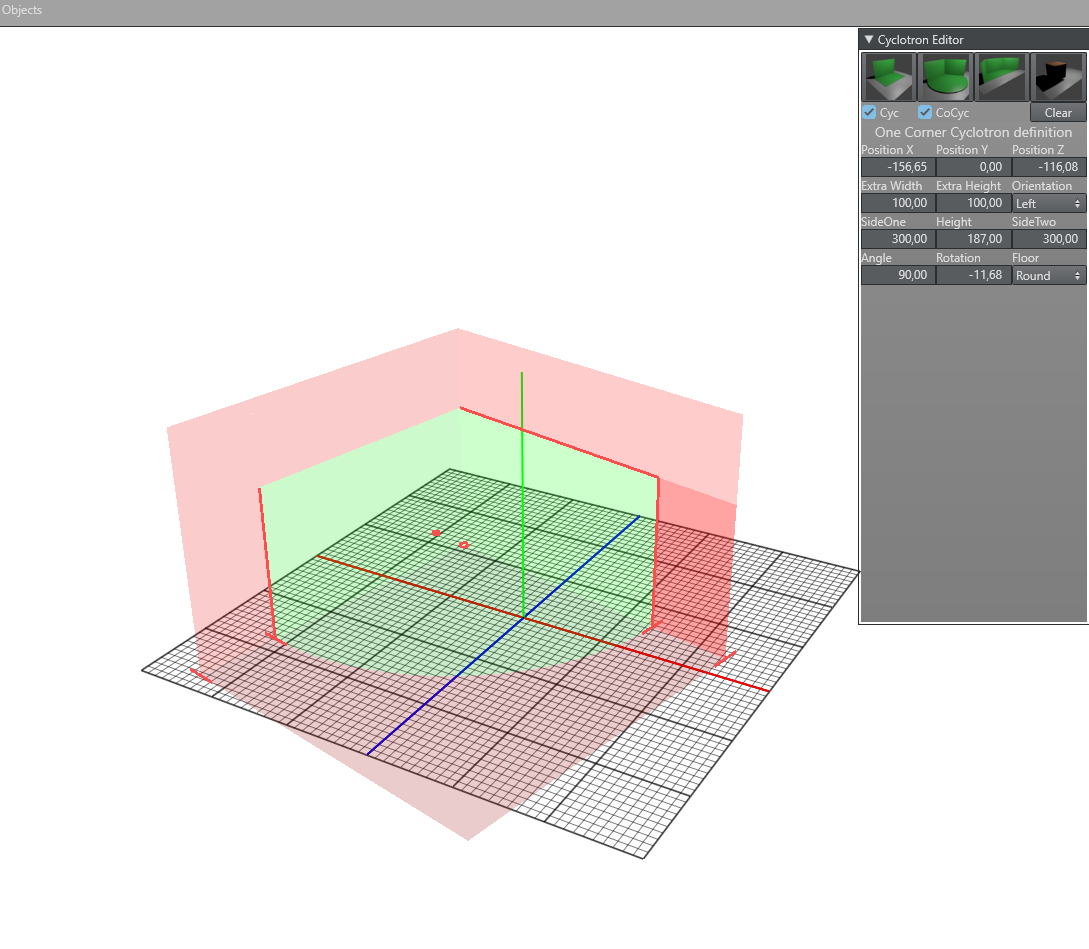Open the Objects menu
Viewport: 1089px width, 949px height.
(21, 10)
